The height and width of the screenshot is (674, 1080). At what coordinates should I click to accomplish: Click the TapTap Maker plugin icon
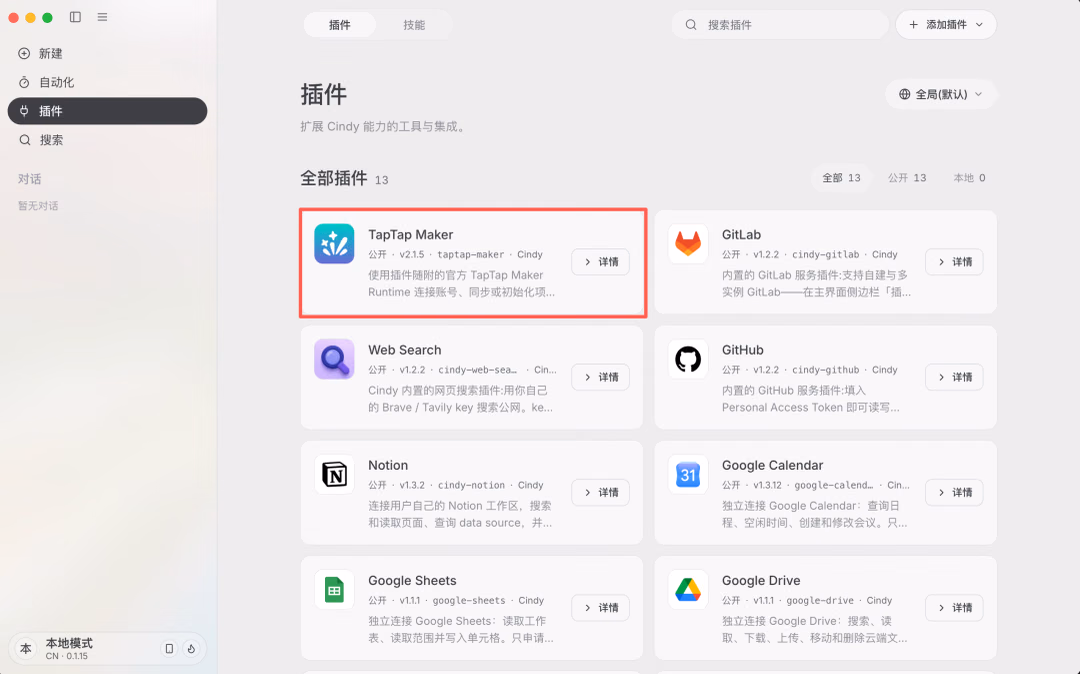[x=334, y=244]
